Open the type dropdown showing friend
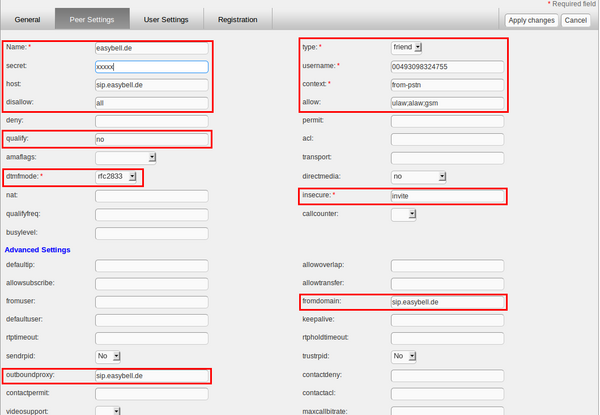The width and height of the screenshot is (600, 415). point(406,47)
